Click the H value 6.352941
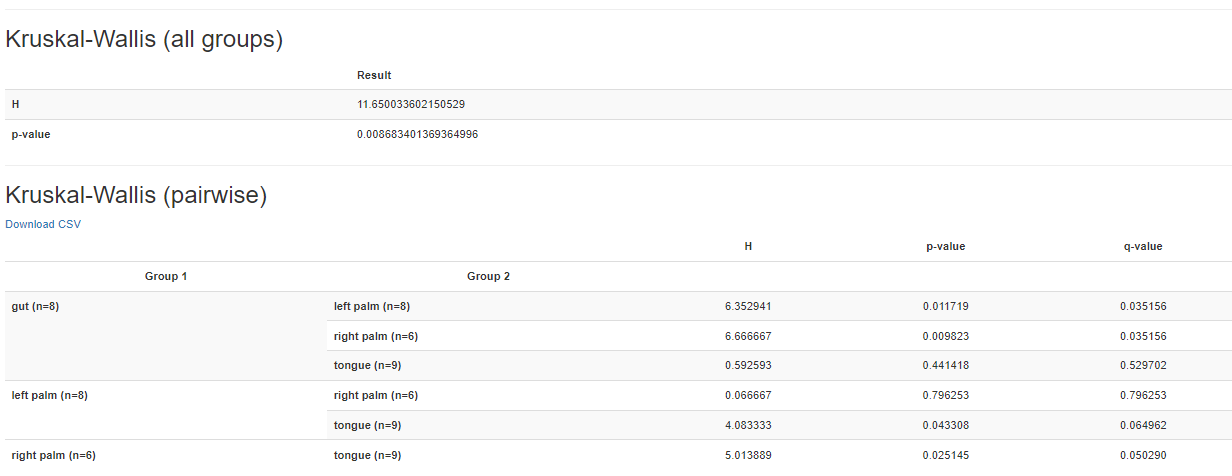The width and height of the screenshot is (1232, 476). [x=747, y=306]
